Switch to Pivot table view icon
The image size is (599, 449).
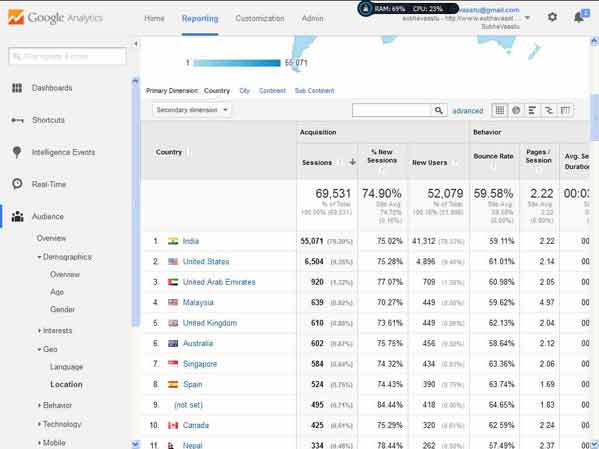pos(565,110)
